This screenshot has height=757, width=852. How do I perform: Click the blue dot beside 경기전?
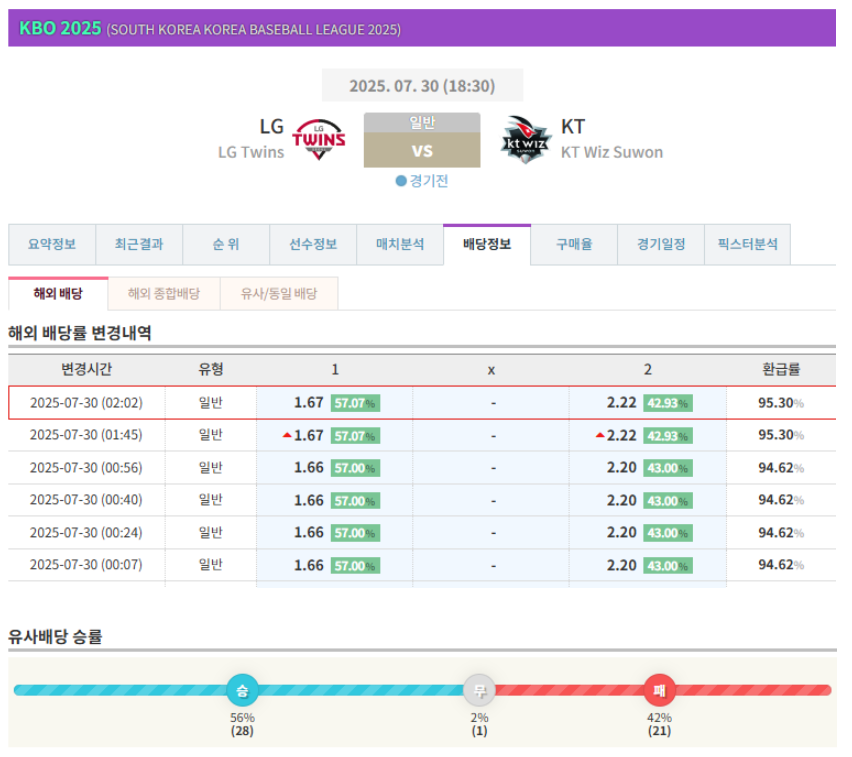click(401, 180)
